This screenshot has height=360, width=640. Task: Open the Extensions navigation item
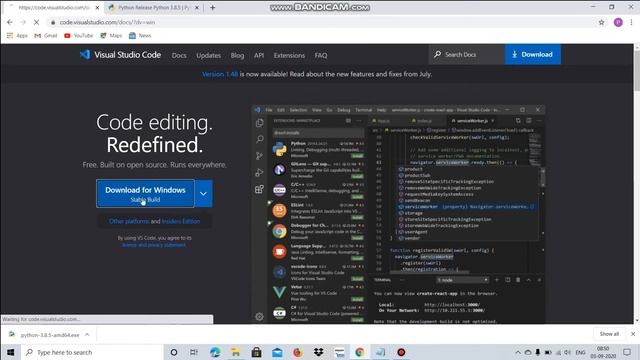coord(289,55)
